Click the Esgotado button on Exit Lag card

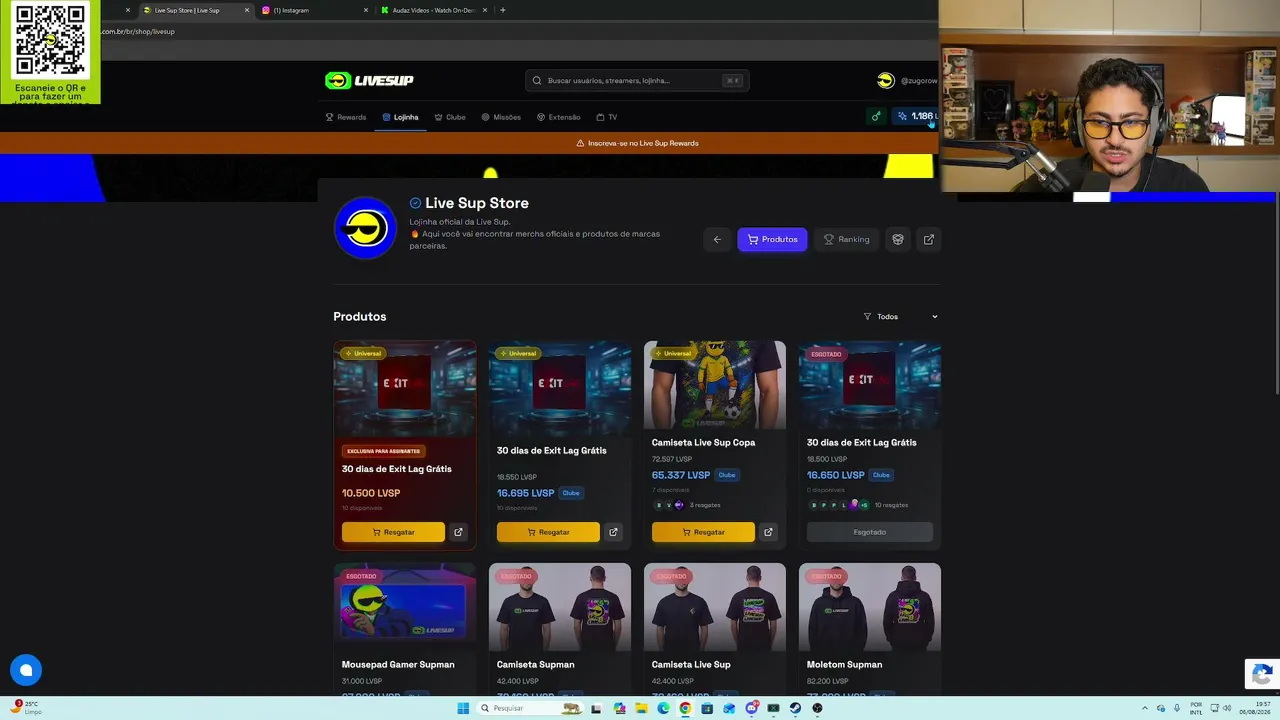(x=870, y=532)
